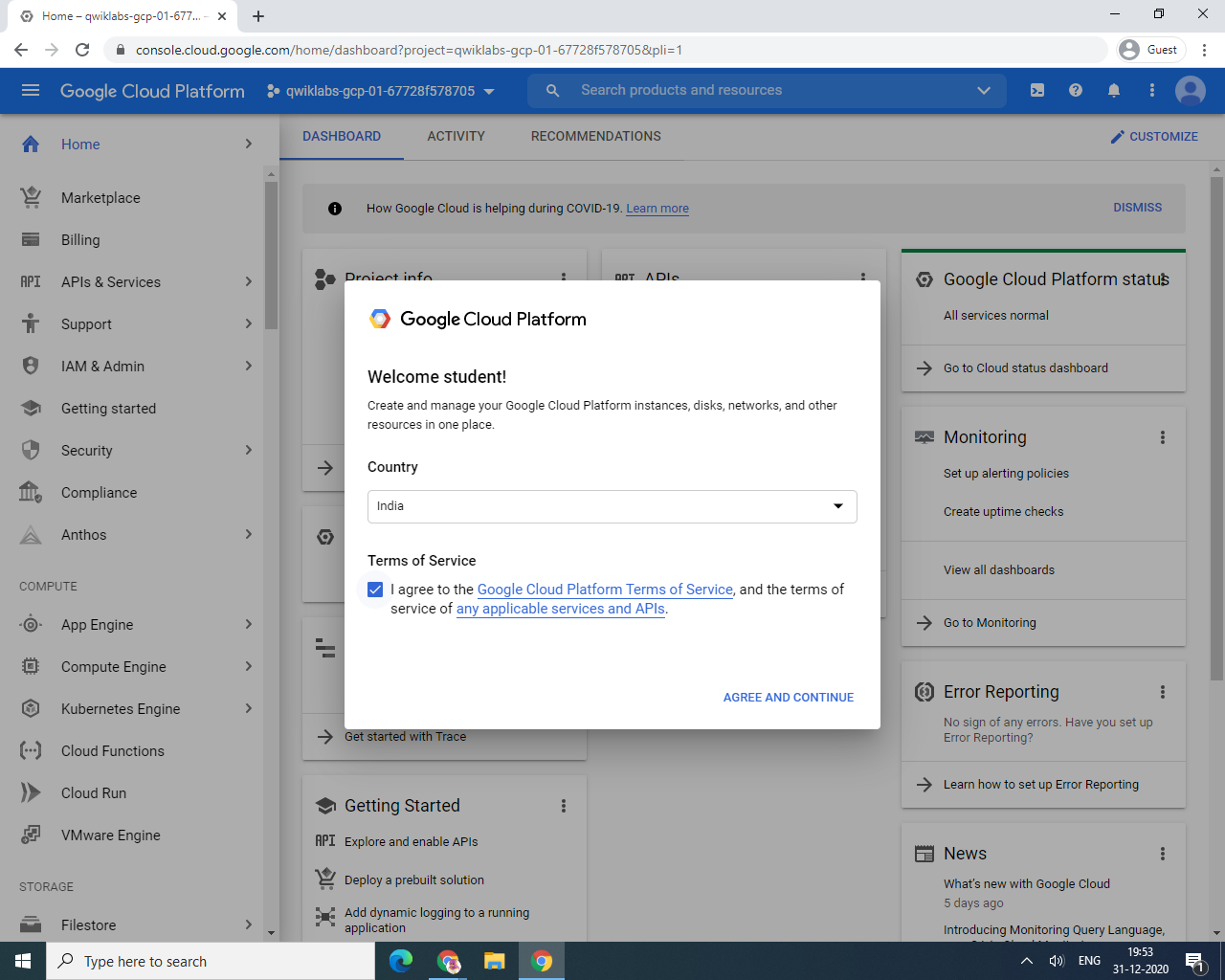Click the Windows Start button
The image size is (1225, 980).
coord(23,961)
